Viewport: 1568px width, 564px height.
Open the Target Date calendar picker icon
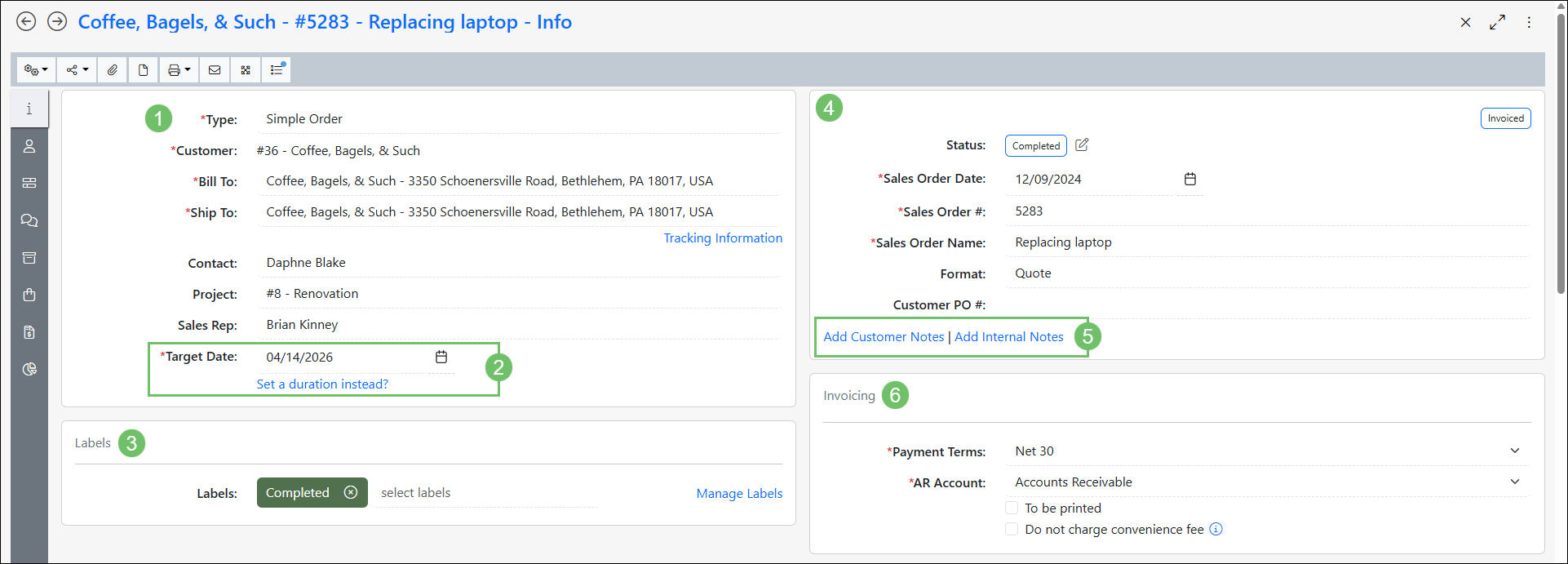pyautogui.click(x=441, y=357)
